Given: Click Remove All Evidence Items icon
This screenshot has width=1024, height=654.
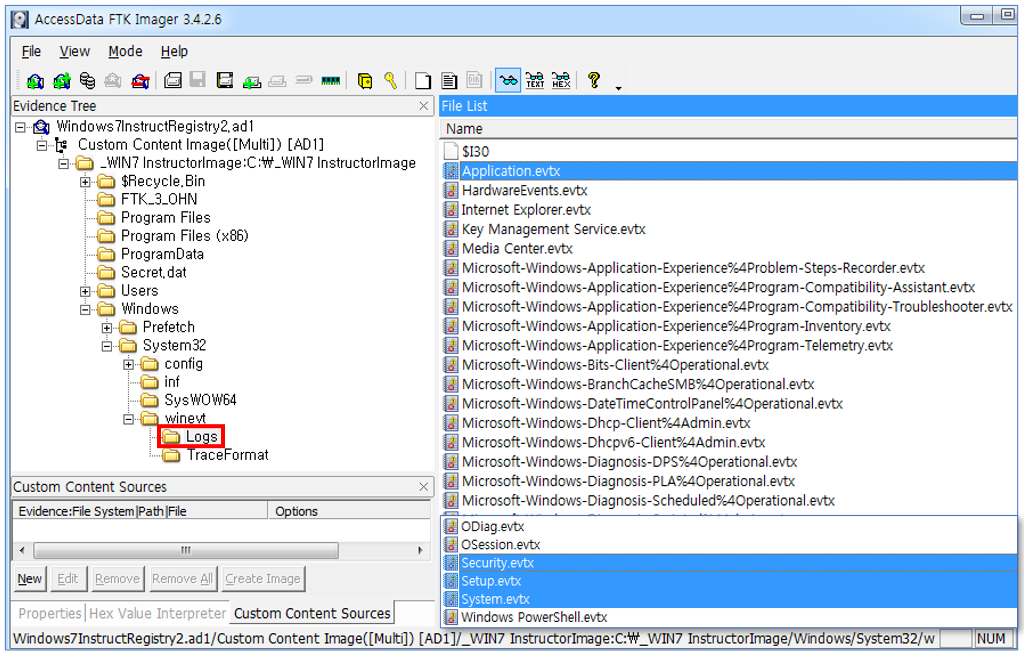Looking at the screenshot, I should (x=140, y=81).
